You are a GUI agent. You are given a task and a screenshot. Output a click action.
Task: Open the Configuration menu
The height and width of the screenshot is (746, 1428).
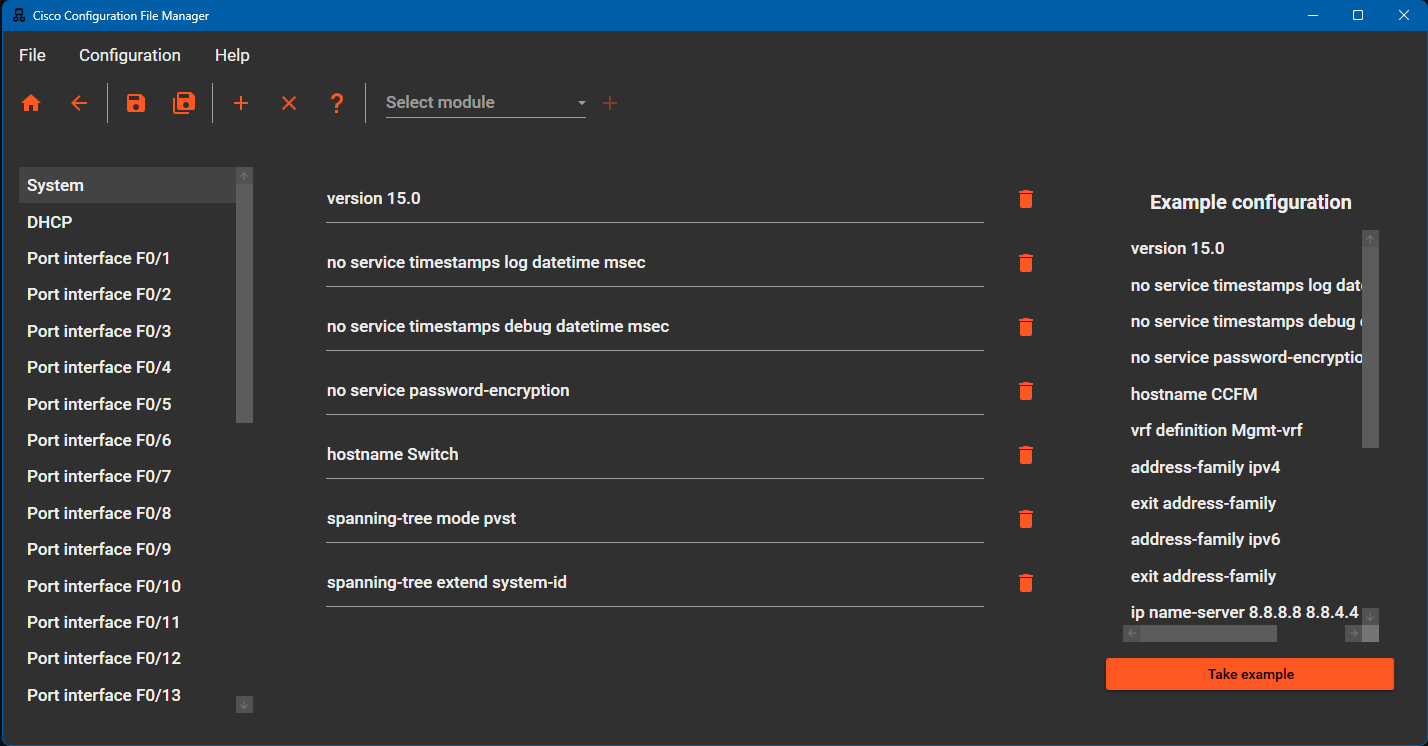click(x=129, y=55)
